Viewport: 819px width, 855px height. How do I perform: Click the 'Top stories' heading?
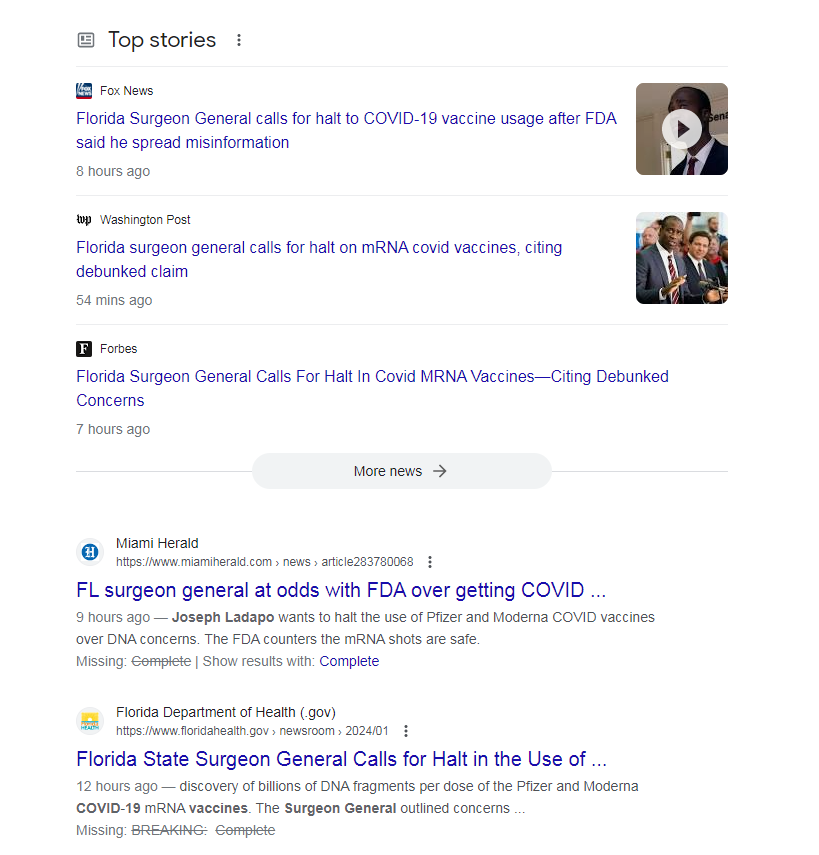tap(162, 40)
